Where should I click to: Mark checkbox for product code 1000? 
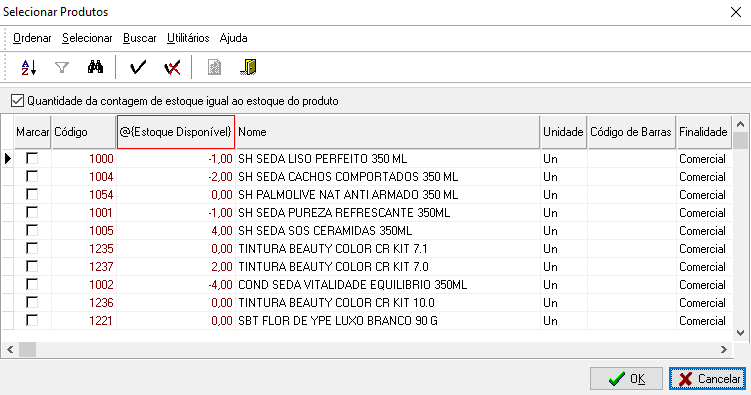32,158
